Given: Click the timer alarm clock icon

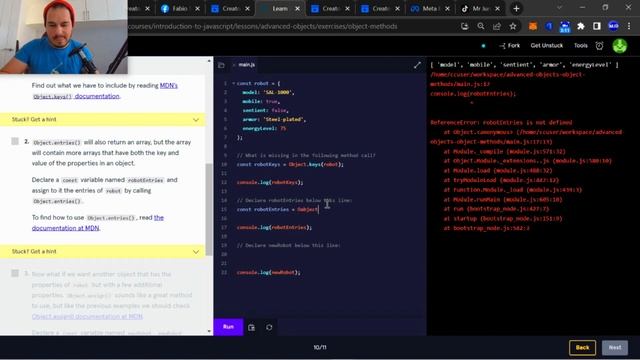Looking at the screenshot, I should [x=599, y=46].
